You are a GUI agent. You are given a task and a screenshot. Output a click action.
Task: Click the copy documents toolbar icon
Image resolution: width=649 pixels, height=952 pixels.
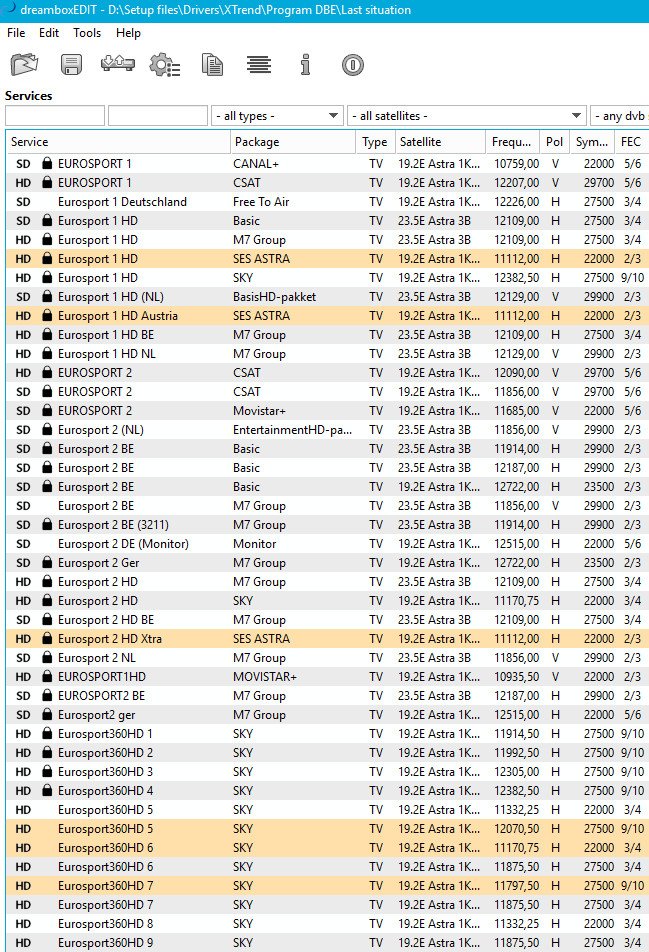pos(212,64)
